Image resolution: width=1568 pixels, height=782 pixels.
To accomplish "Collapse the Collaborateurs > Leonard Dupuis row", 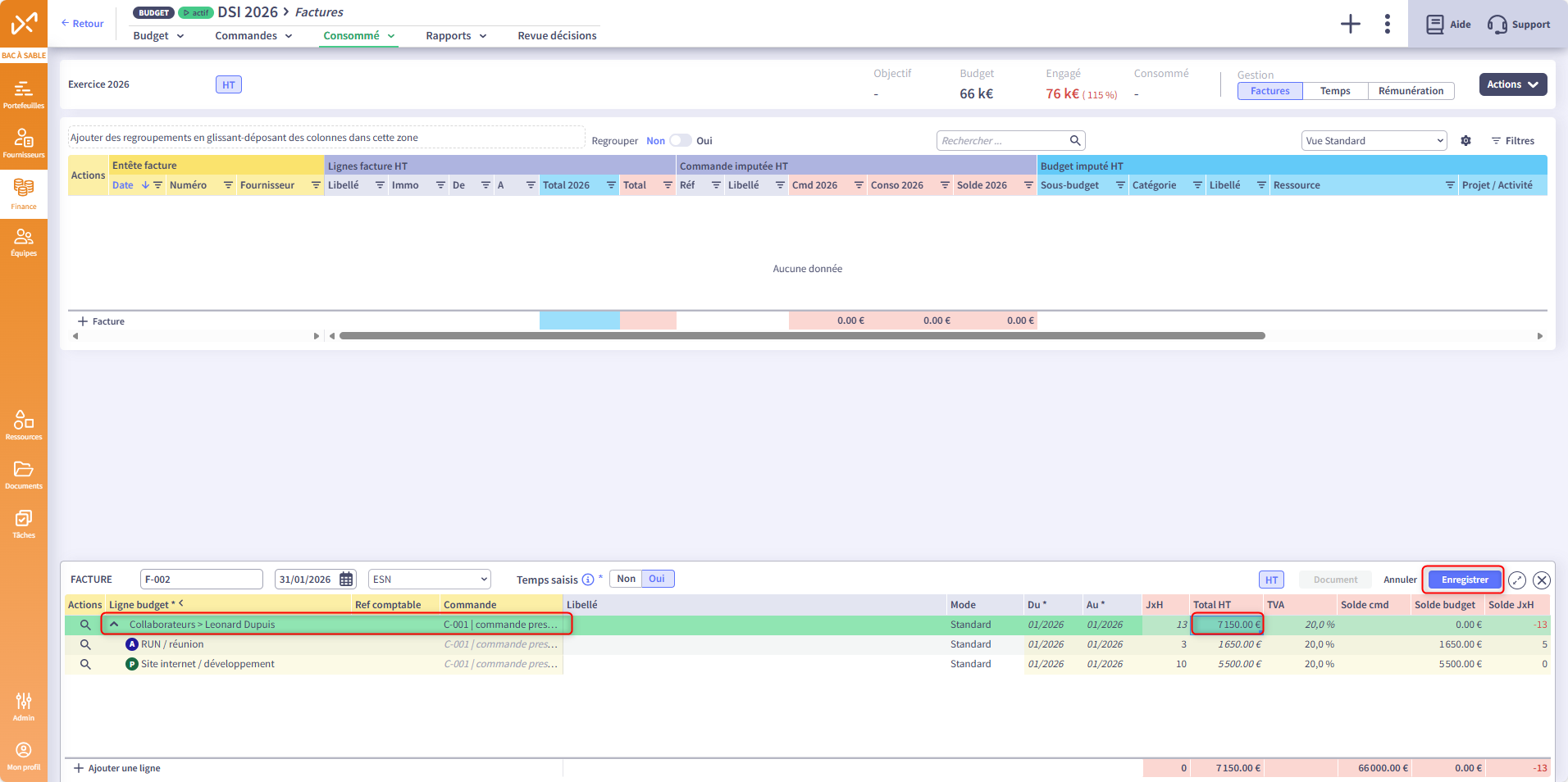I will click(115, 625).
